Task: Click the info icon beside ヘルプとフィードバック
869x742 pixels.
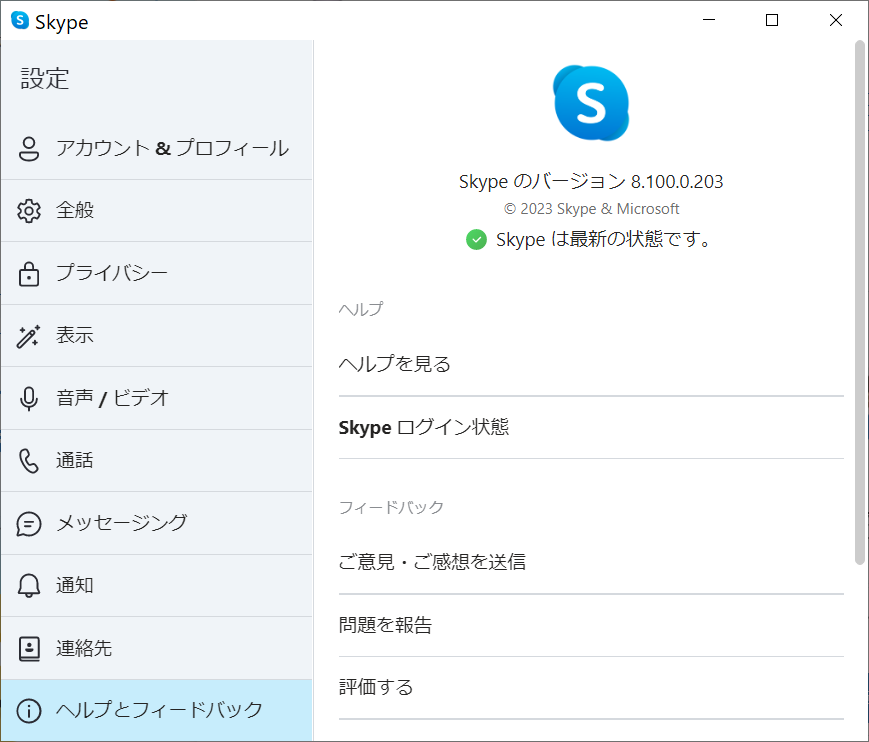Action: click(x=29, y=710)
